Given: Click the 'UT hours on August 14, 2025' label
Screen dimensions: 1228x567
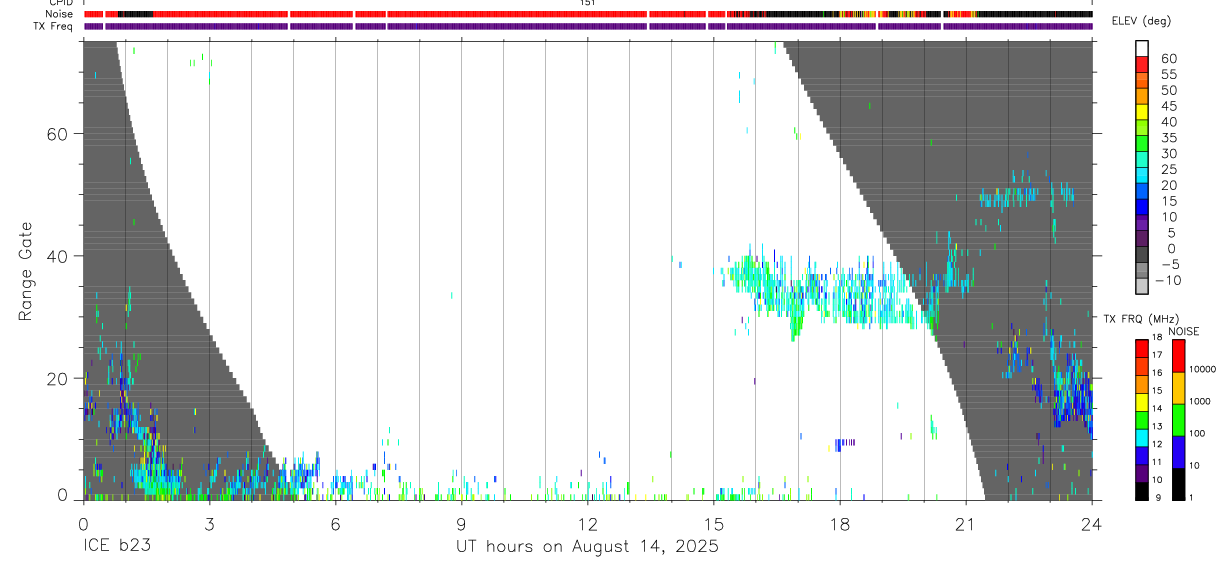Looking at the screenshot, I should (588, 547).
